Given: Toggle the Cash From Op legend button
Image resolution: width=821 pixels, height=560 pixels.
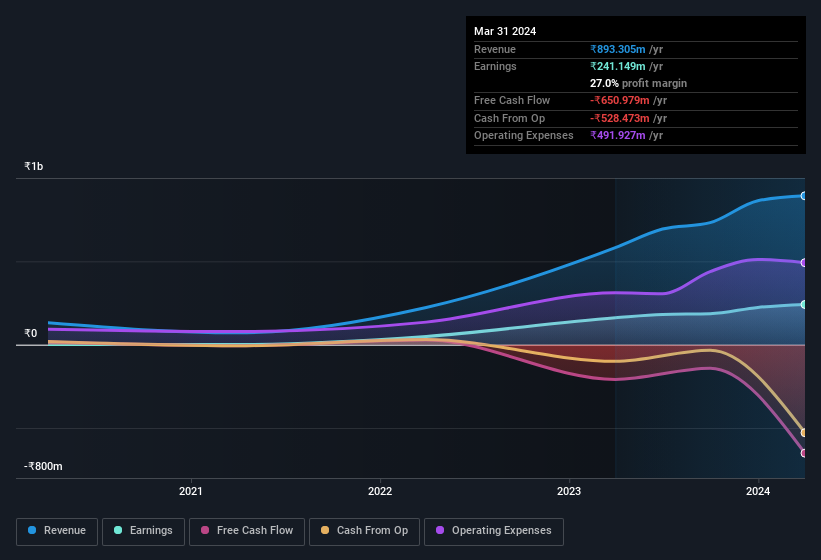Looking at the screenshot, I should pos(364,531).
